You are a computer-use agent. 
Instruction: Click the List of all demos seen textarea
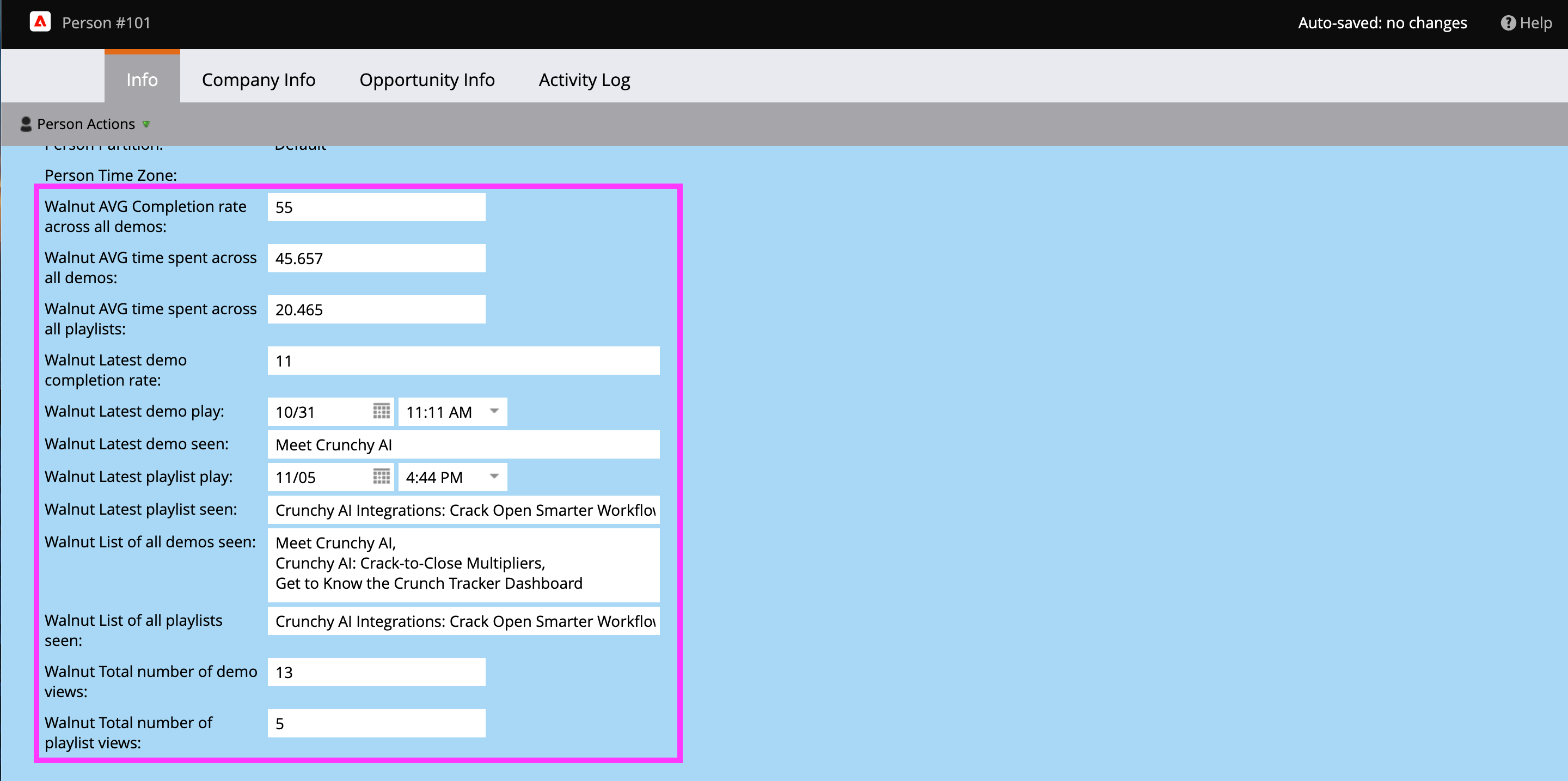[463, 564]
